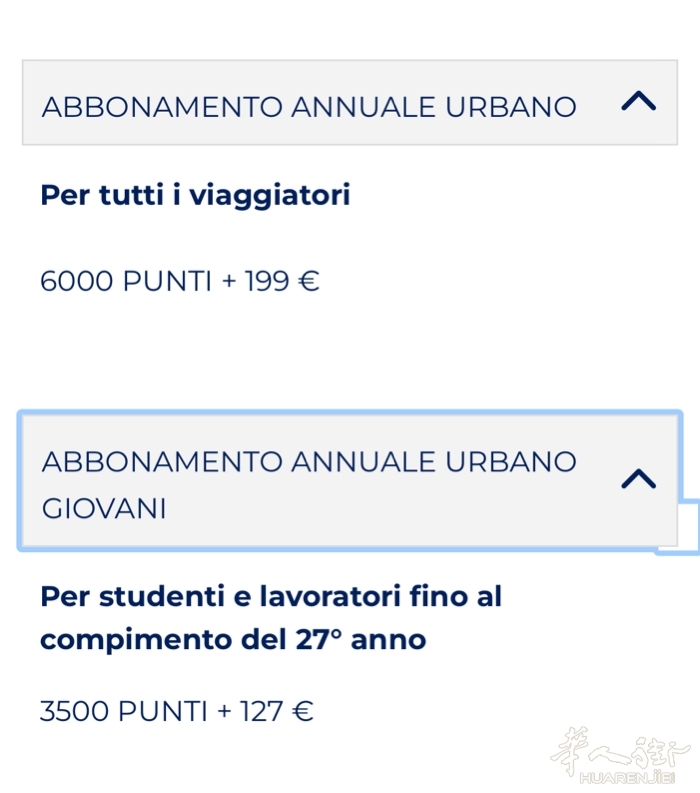The height and width of the screenshot is (793, 700).
Task: Click the plus sign in the first offer
Action: tap(228, 282)
